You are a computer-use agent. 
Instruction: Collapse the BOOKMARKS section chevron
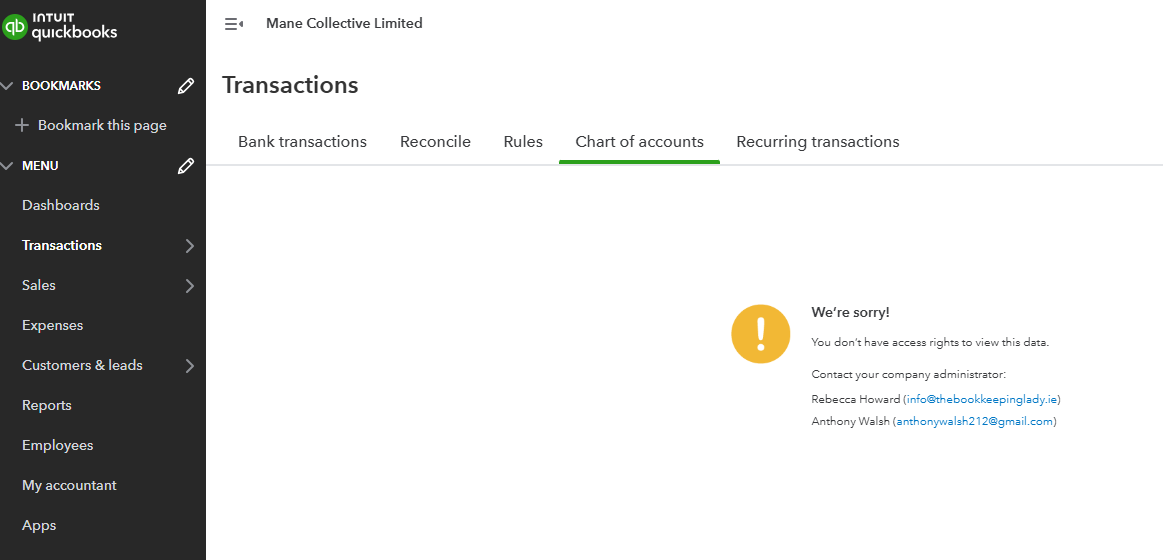point(7,86)
